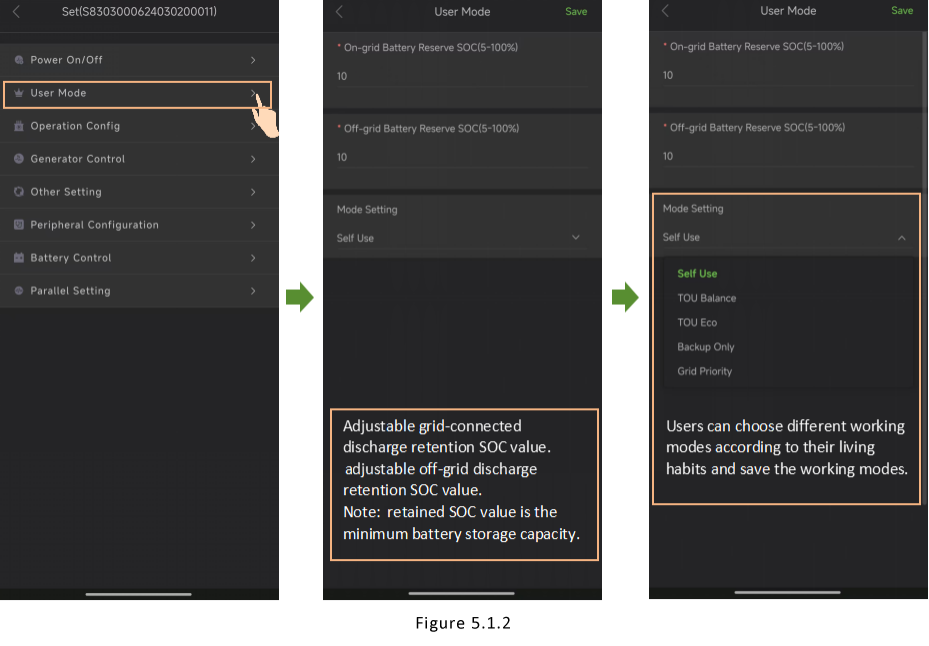This screenshot has height=646, width=929.
Task: Click the Parallel Setting icon
Action: tap(19, 291)
